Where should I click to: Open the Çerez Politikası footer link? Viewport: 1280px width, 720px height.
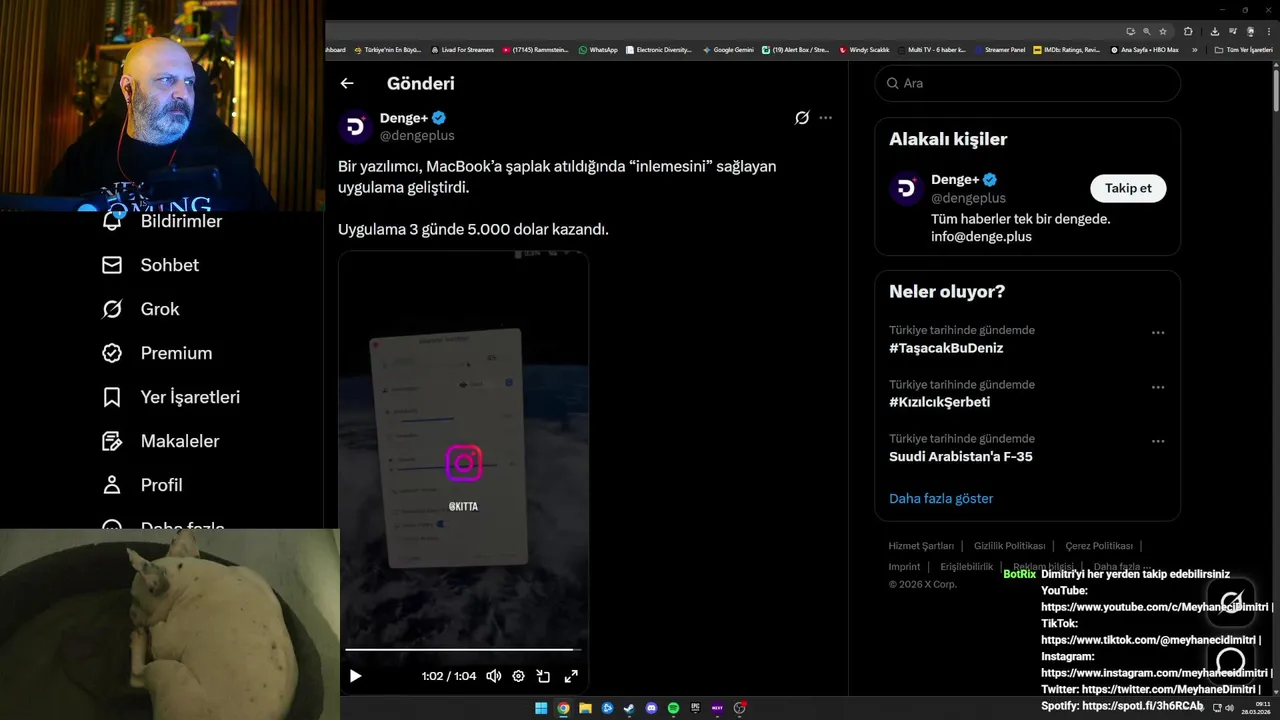pos(1099,546)
